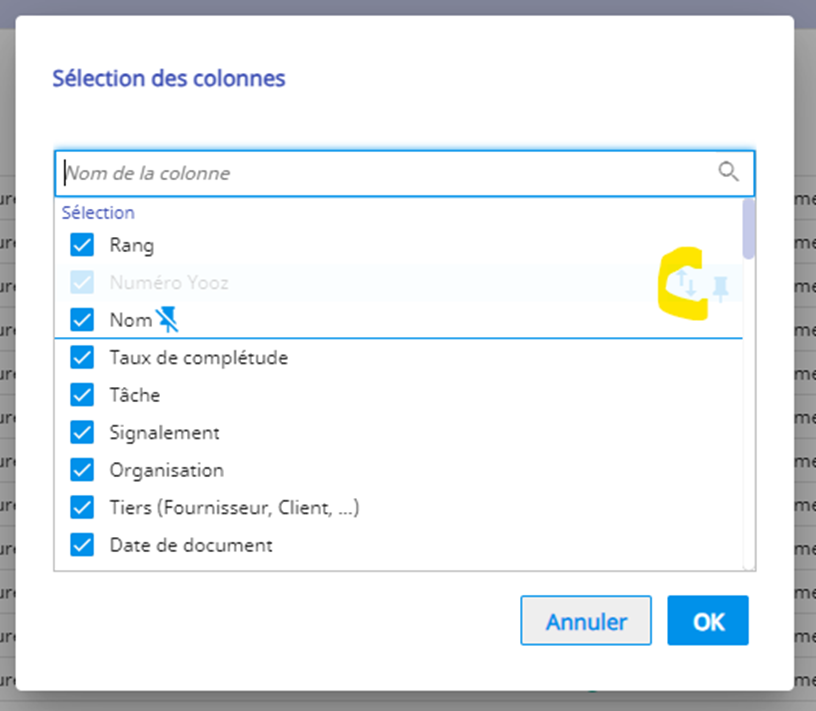Click the empty scrollbar track below the thumb

pos(749,420)
